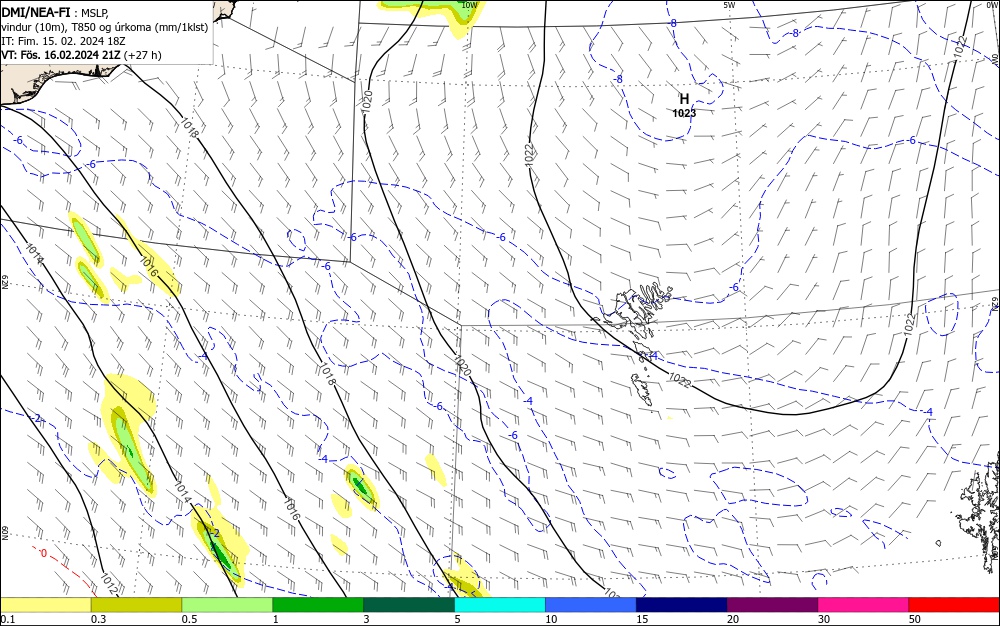
Task: Click the yellow 0.1–0.3 legend swatch
Action: click(x=46, y=605)
